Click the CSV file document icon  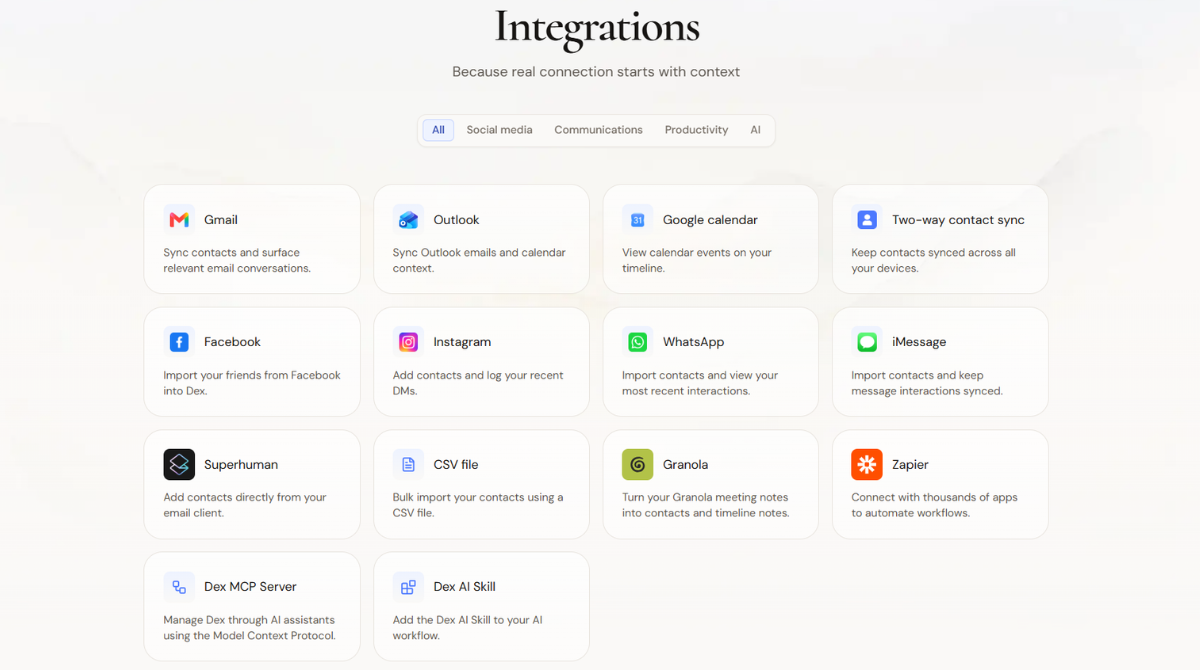[408, 465]
